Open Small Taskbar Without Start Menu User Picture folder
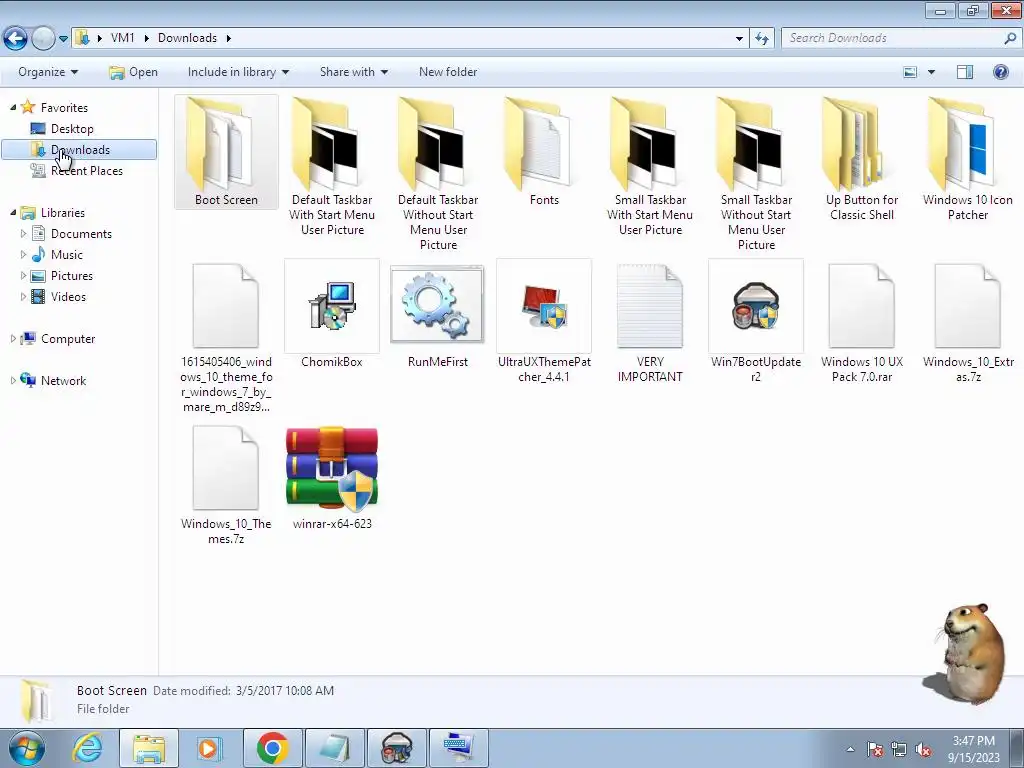 (x=756, y=174)
